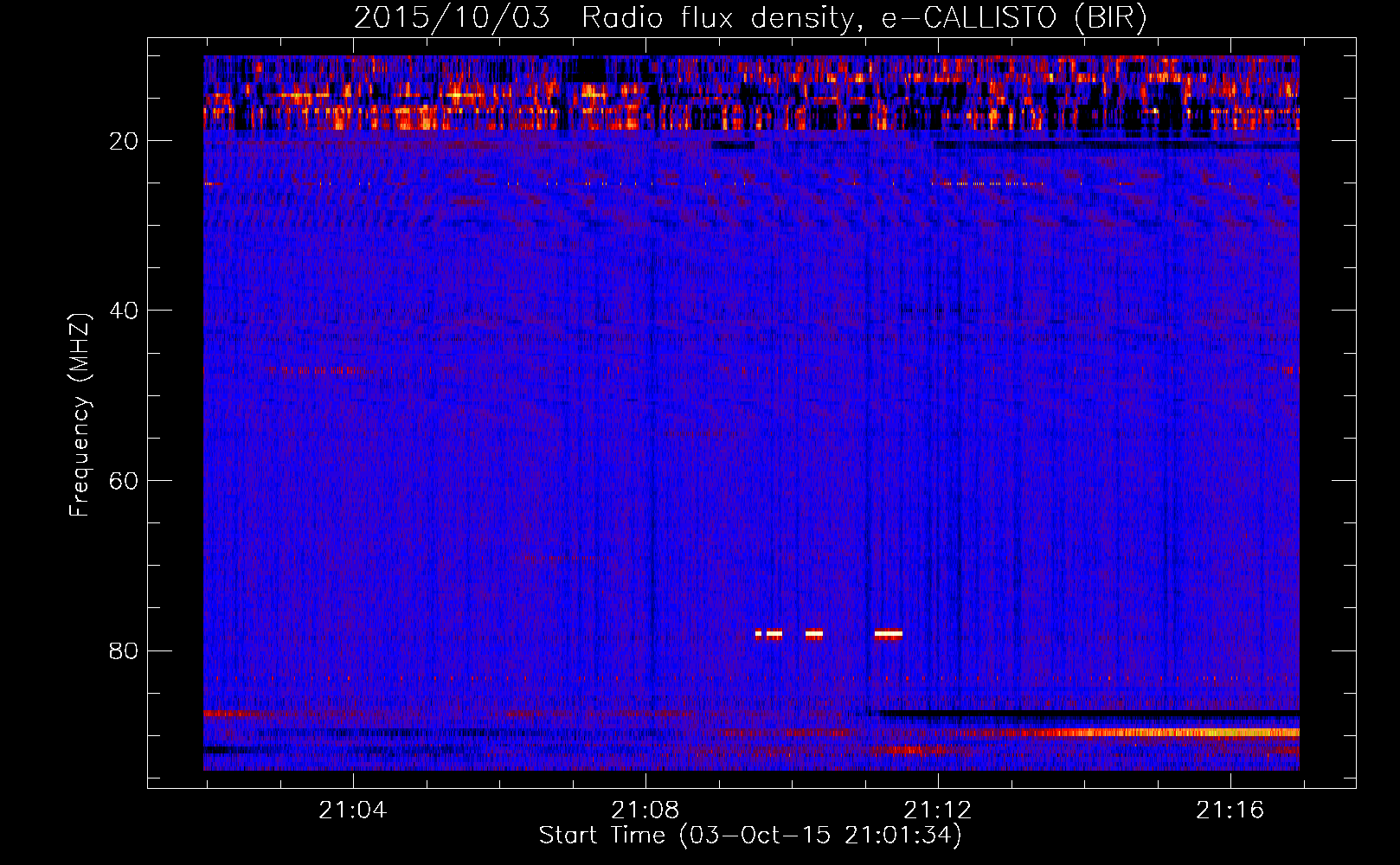Click the '21:12' time tick label

(x=937, y=811)
